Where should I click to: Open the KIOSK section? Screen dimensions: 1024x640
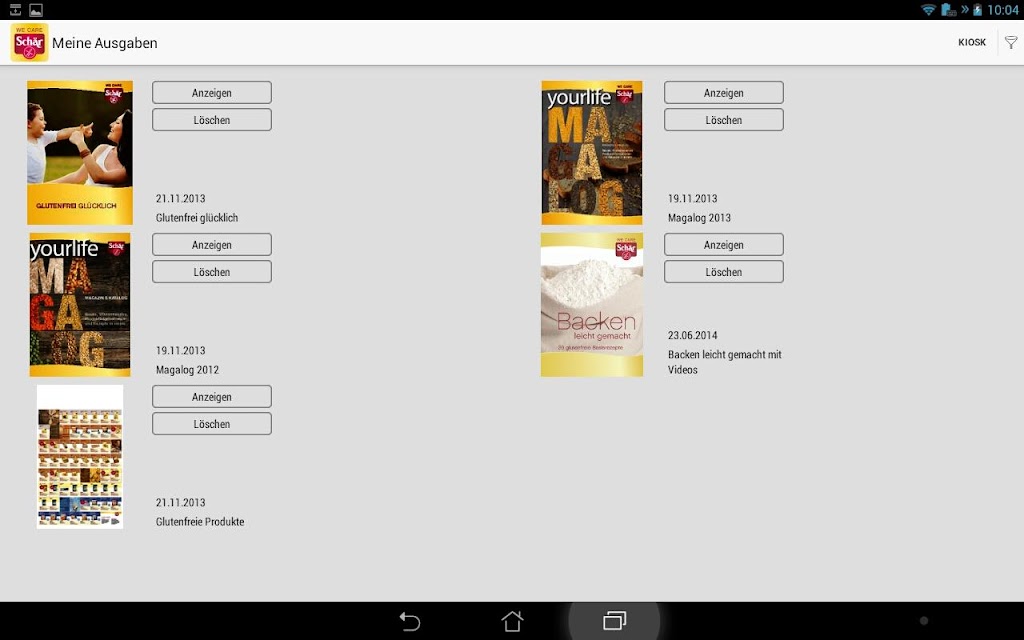click(x=972, y=42)
